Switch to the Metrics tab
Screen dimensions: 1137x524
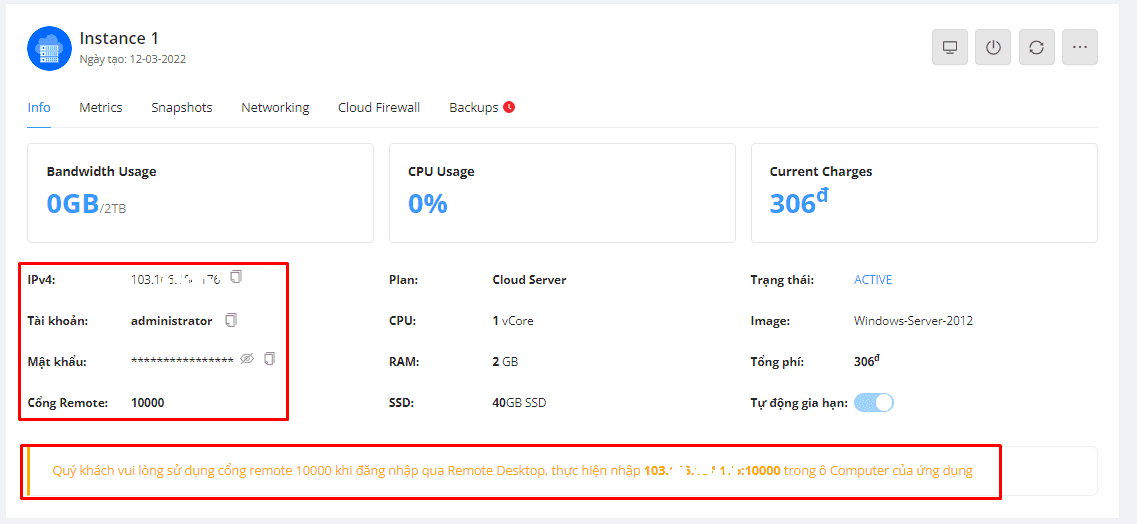click(101, 107)
